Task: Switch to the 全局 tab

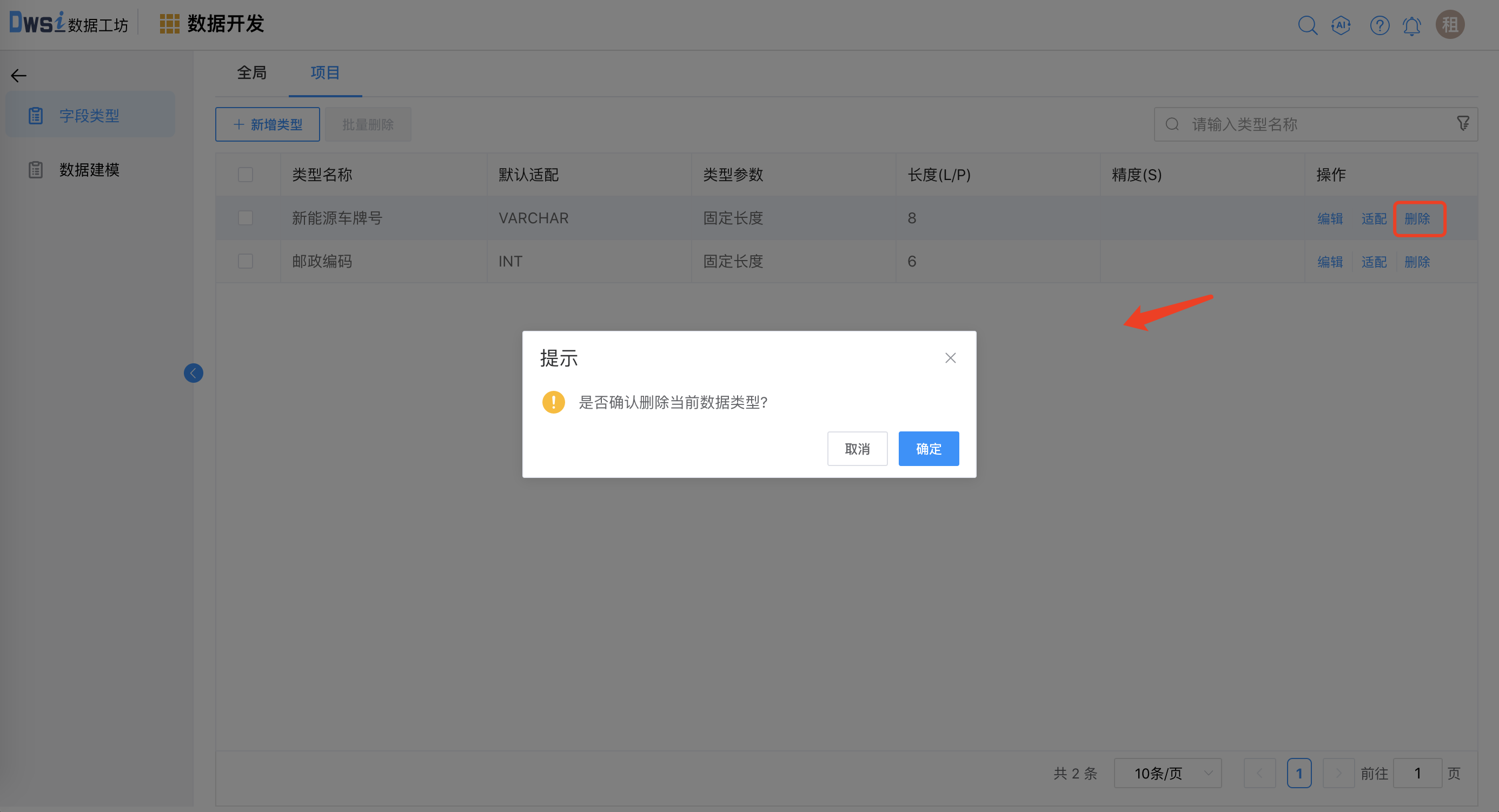Action: pyautogui.click(x=251, y=72)
